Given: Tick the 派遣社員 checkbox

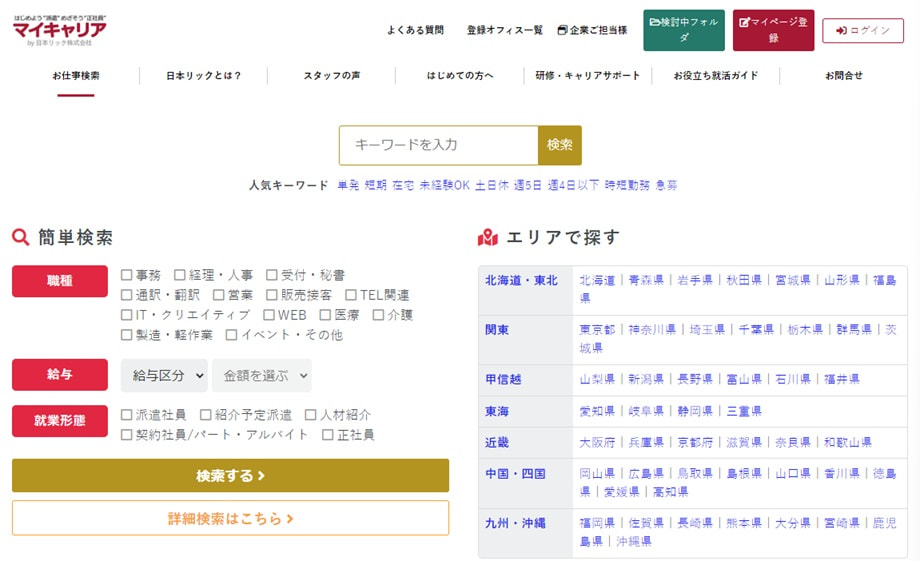Looking at the screenshot, I should pos(127,415).
